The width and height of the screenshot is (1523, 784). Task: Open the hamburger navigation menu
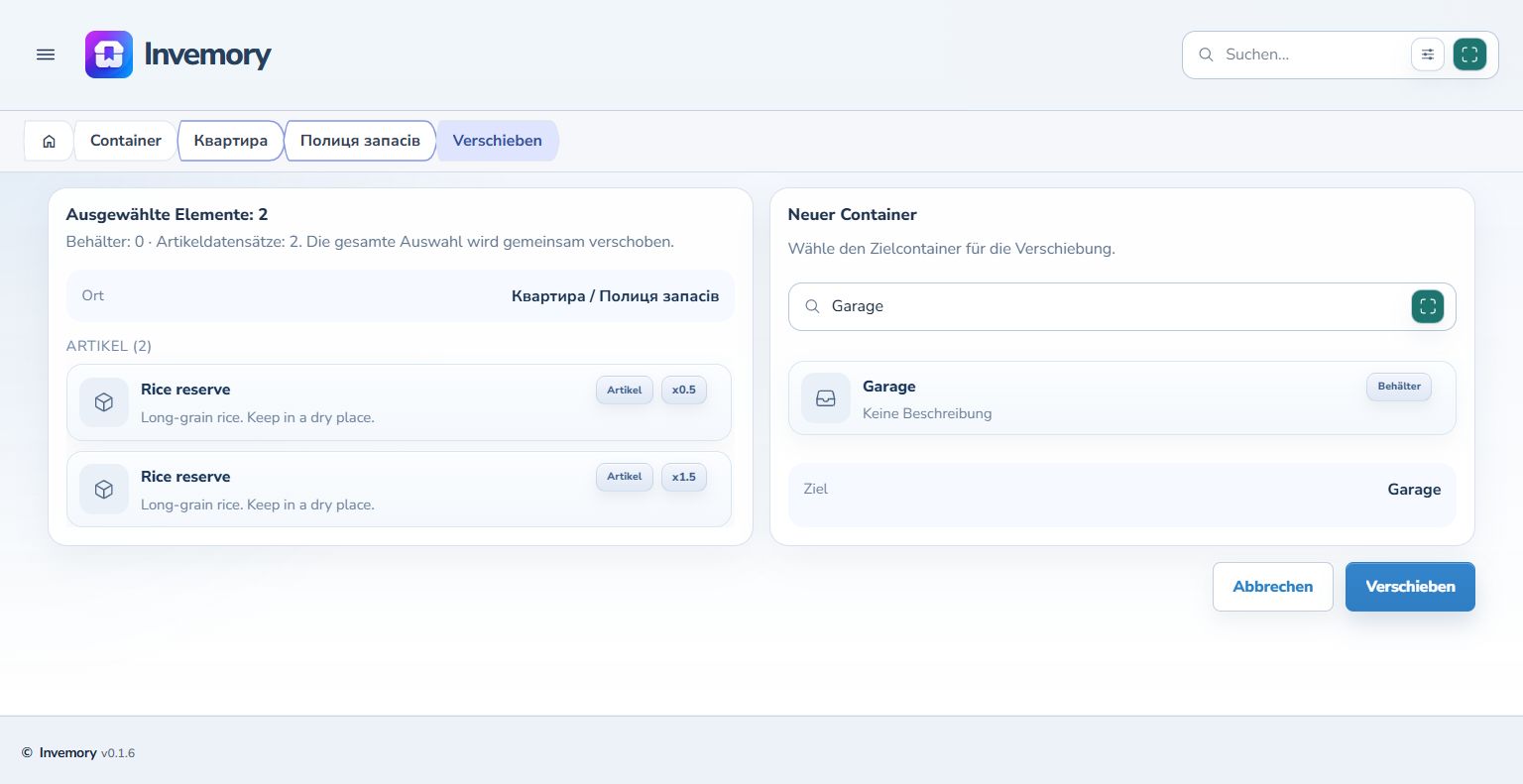pos(46,55)
